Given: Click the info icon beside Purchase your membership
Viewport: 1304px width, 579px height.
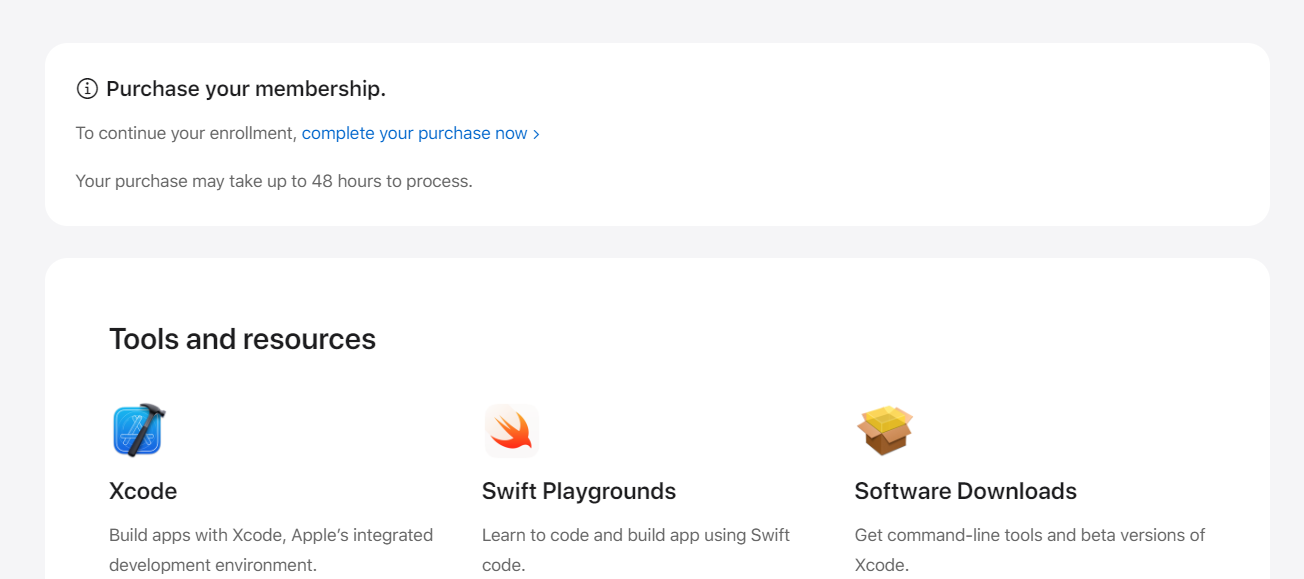Looking at the screenshot, I should 87,89.
